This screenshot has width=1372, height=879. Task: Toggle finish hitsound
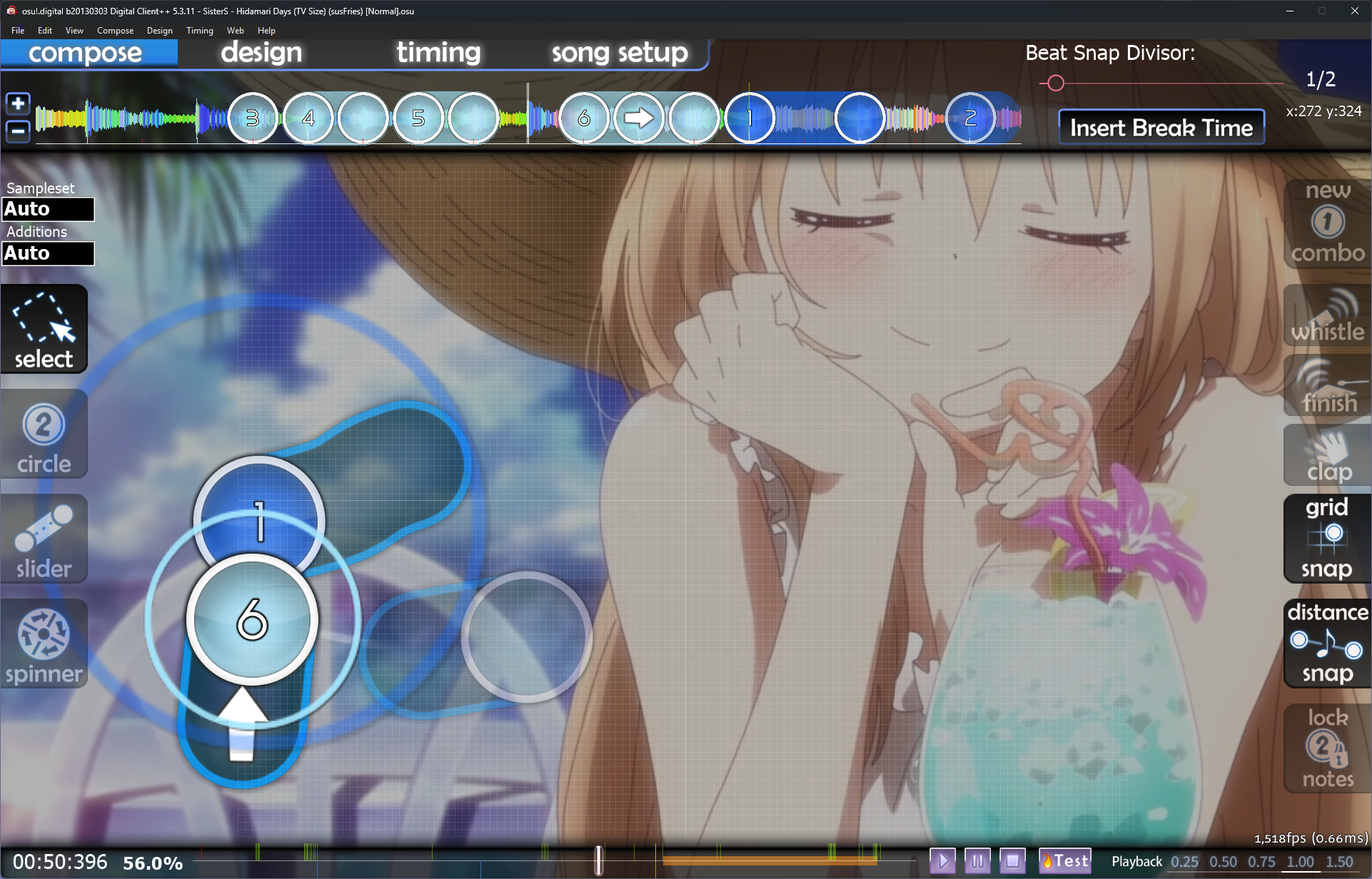tap(1327, 386)
